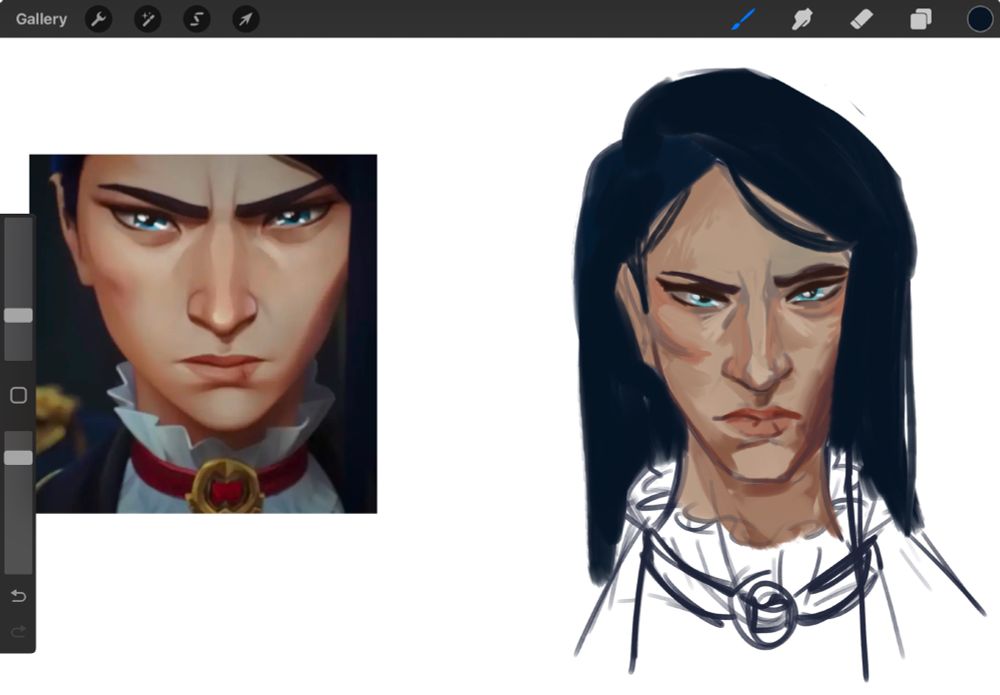Viewport: 1000px width, 695px height.
Task: Click the brush opacity slider handle
Action: [18, 457]
